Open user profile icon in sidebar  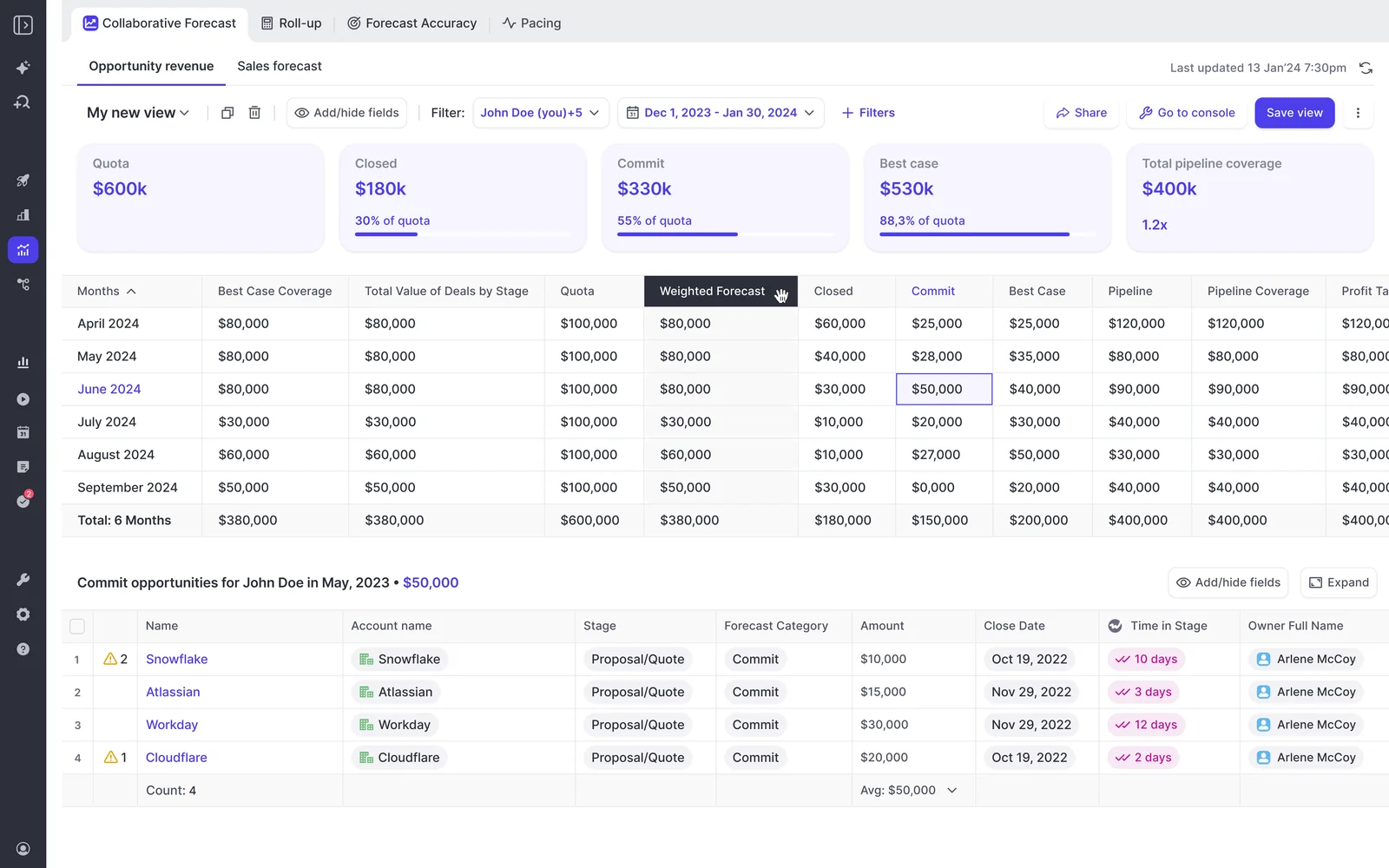pyautogui.click(x=23, y=849)
